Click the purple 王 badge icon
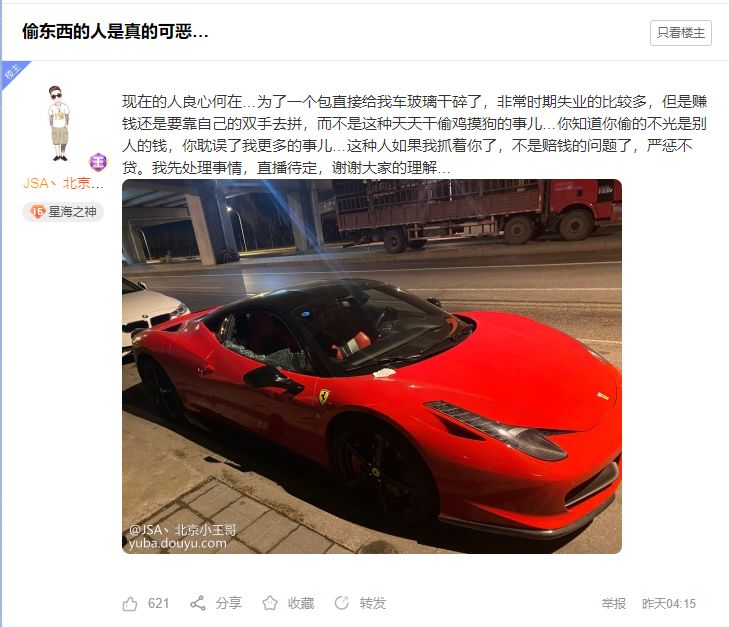729x627 pixels. pos(98,162)
